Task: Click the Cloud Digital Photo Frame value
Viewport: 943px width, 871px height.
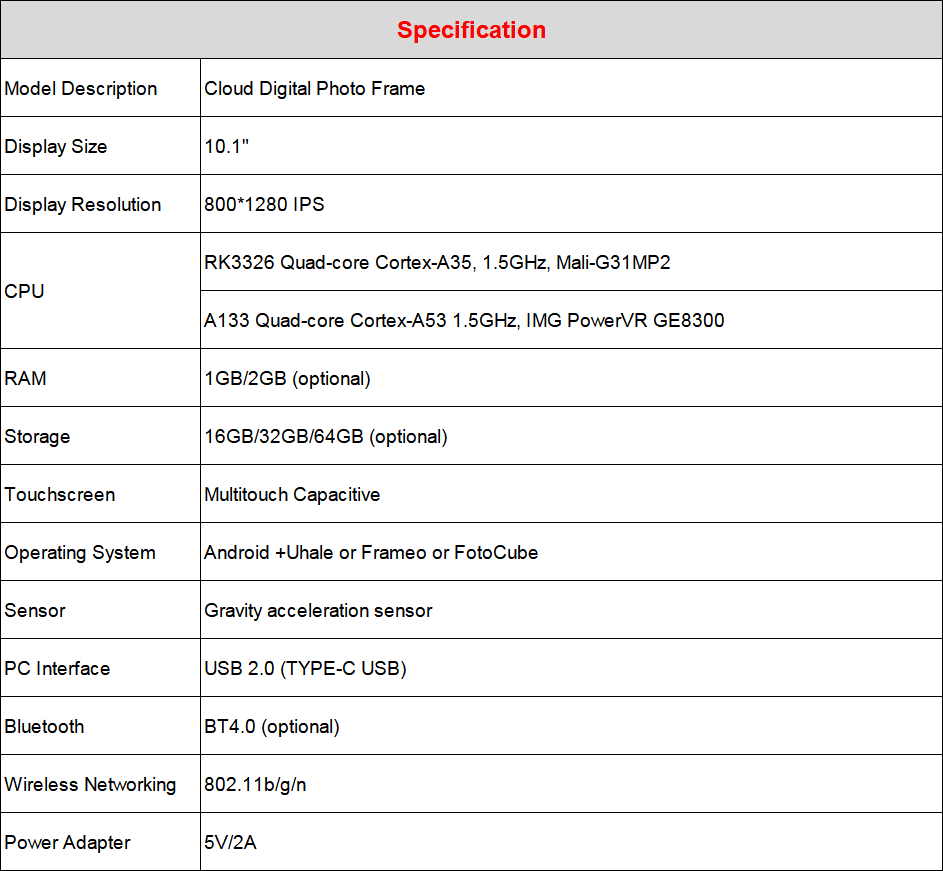Action: (x=315, y=88)
